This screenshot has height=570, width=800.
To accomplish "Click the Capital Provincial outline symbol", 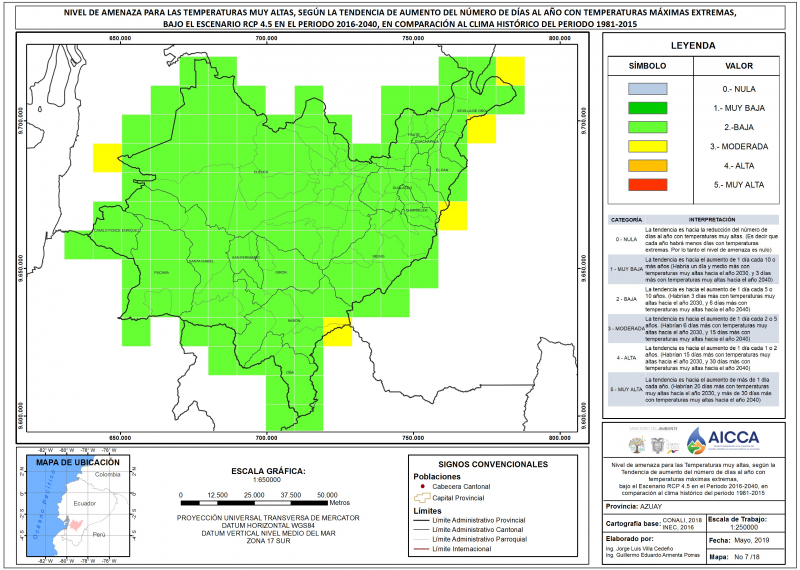I will (x=421, y=498).
